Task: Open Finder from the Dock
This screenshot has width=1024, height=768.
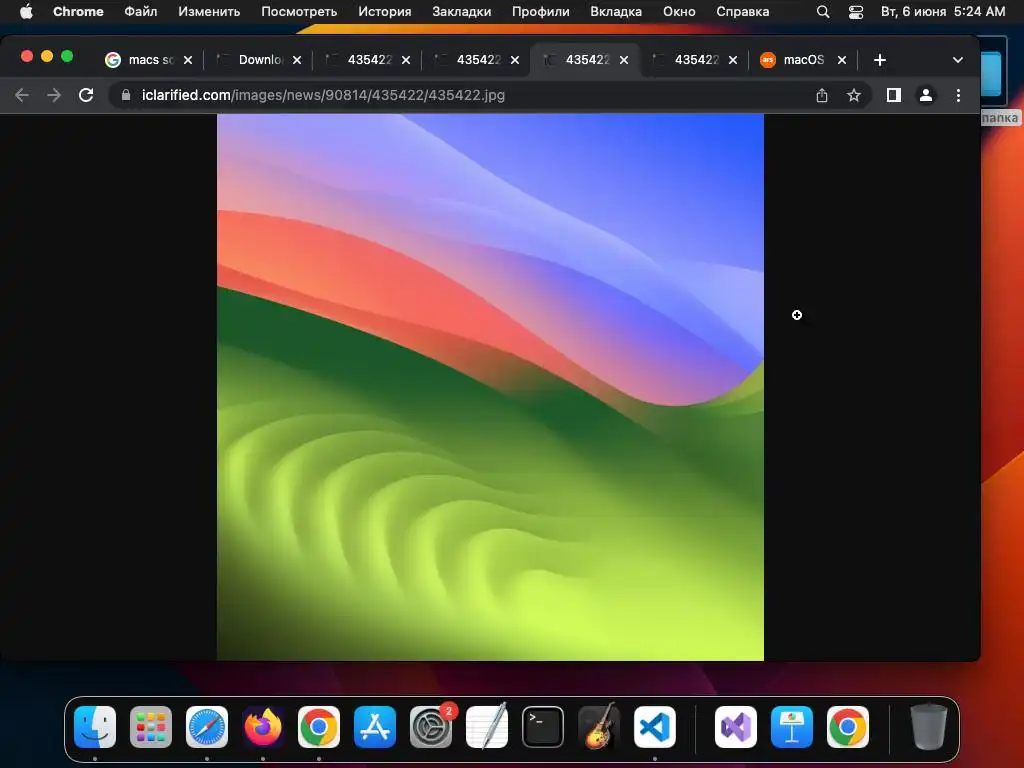Action: 95,727
